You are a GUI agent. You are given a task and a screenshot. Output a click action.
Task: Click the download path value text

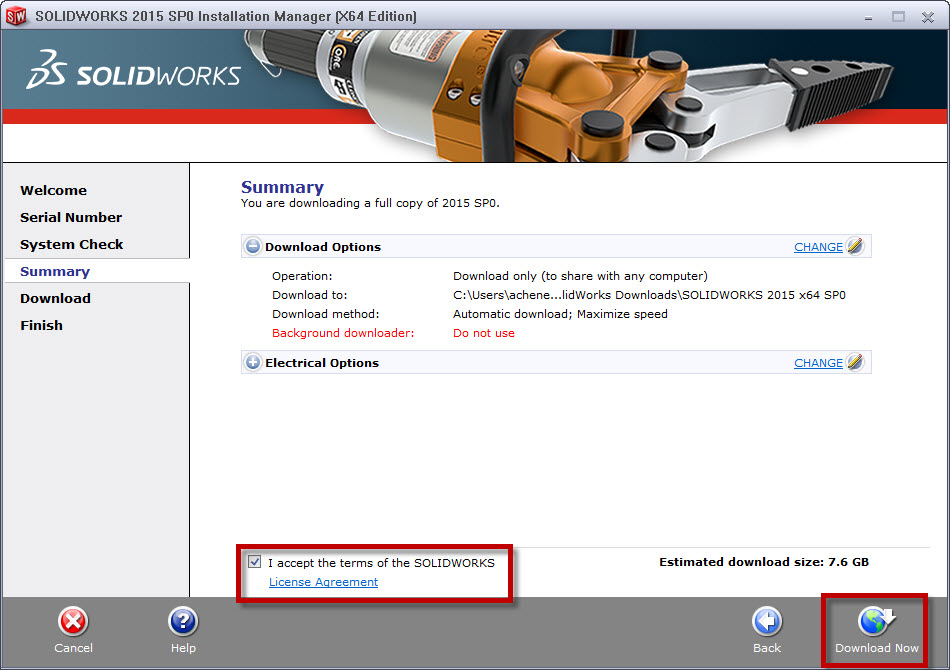pyautogui.click(x=649, y=295)
